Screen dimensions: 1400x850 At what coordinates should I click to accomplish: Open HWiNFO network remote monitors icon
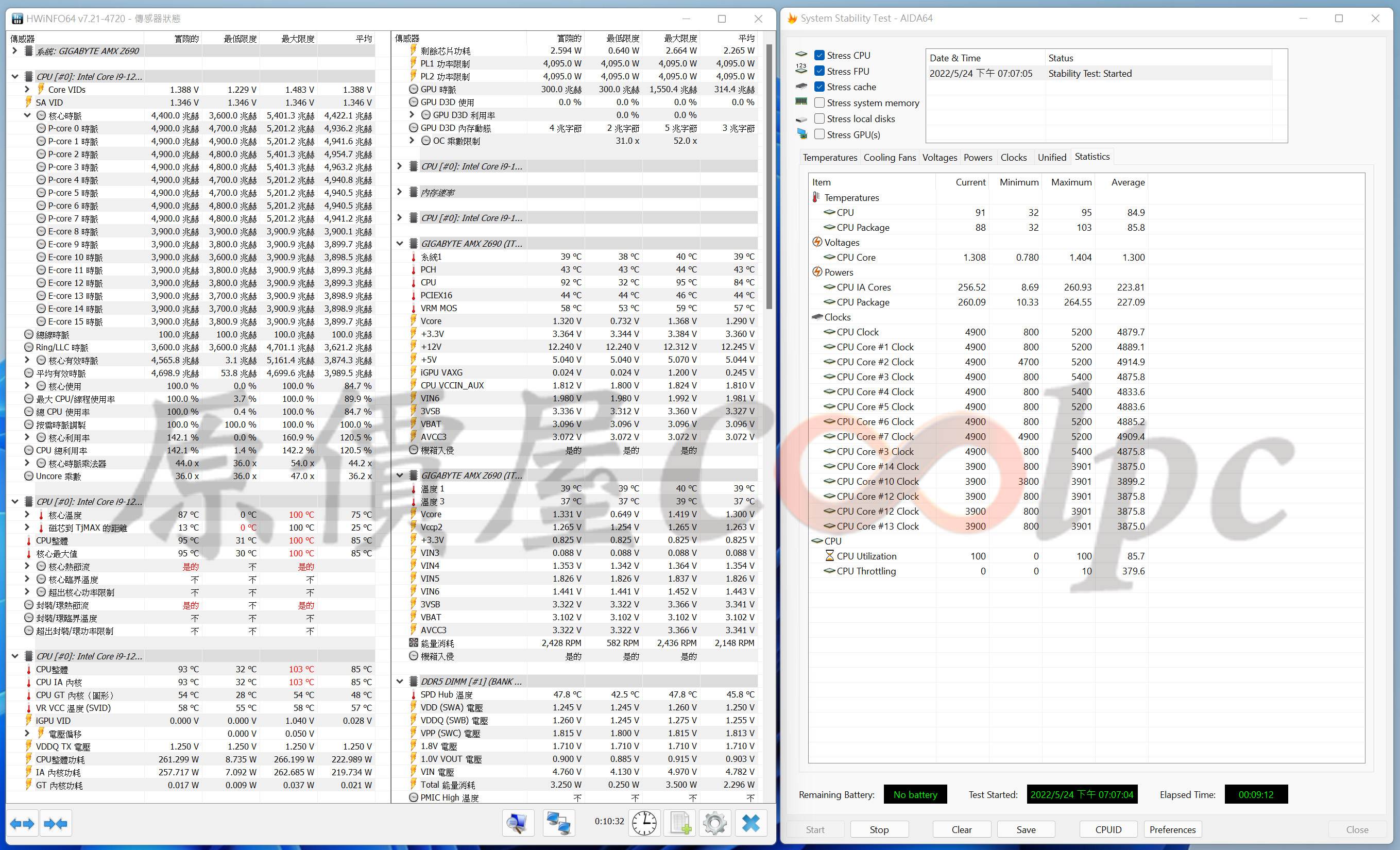click(x=558, y=823)
